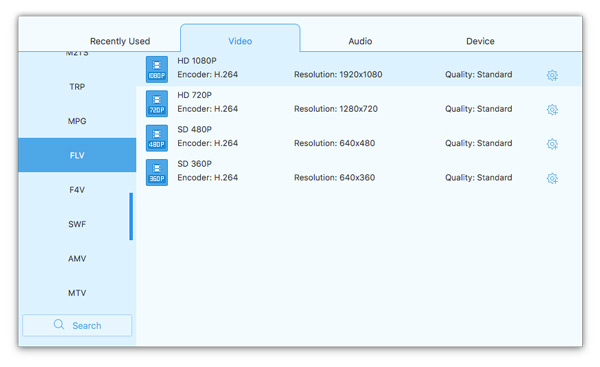The height and width of the screenshot is (367, 600).
Task: Click the 1080P format icon
Action: coord(157,69)
